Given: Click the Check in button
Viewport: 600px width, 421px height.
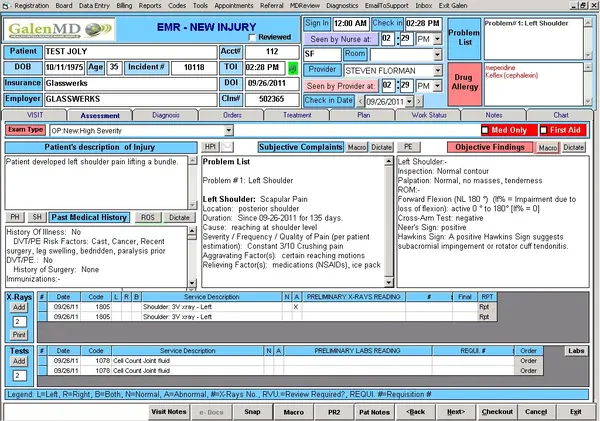Looking at the screenshot, I should pos(387,23).
